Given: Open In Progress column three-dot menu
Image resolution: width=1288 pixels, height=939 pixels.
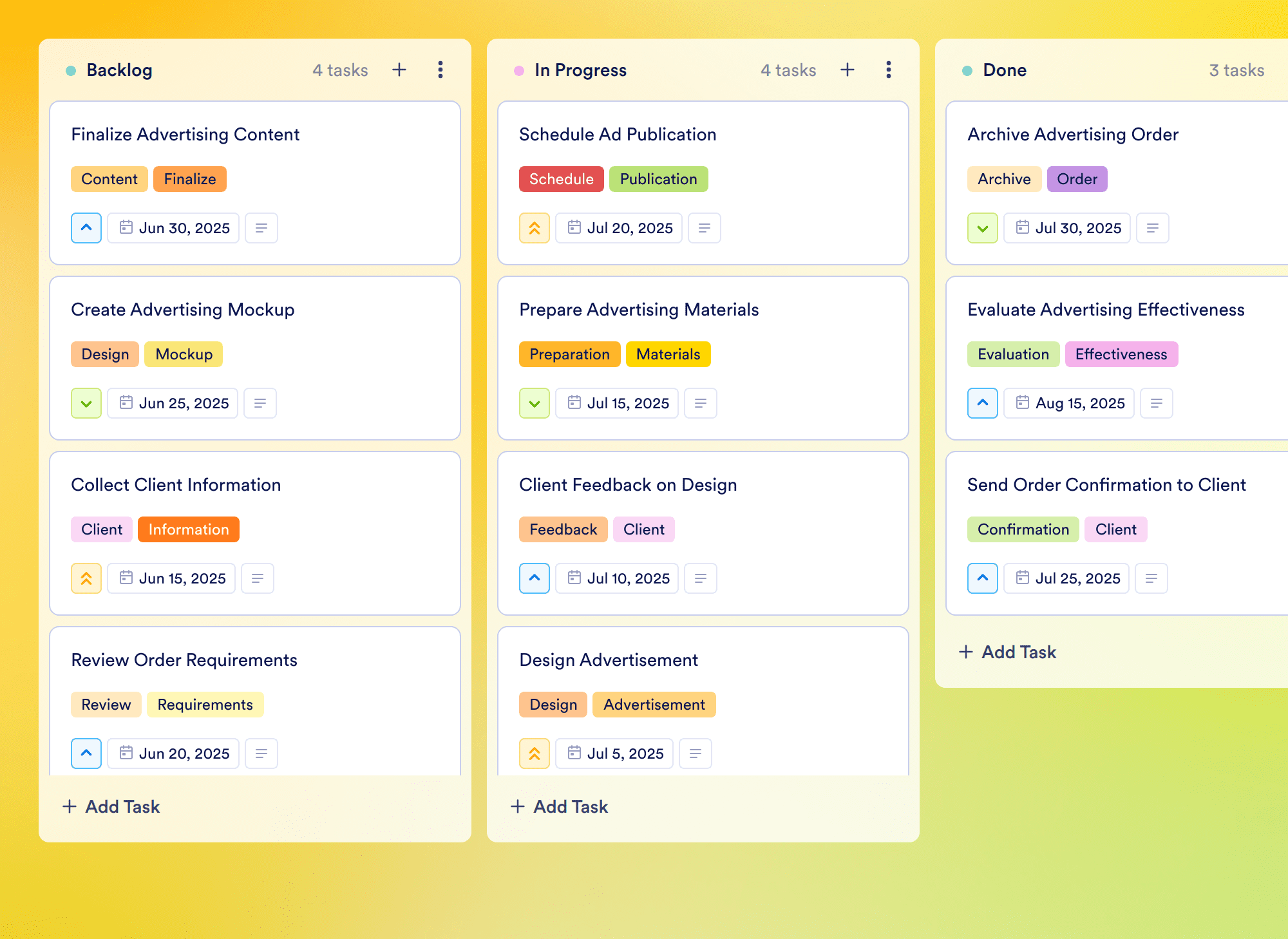Looking at the screenshot, I should [889, 70].
